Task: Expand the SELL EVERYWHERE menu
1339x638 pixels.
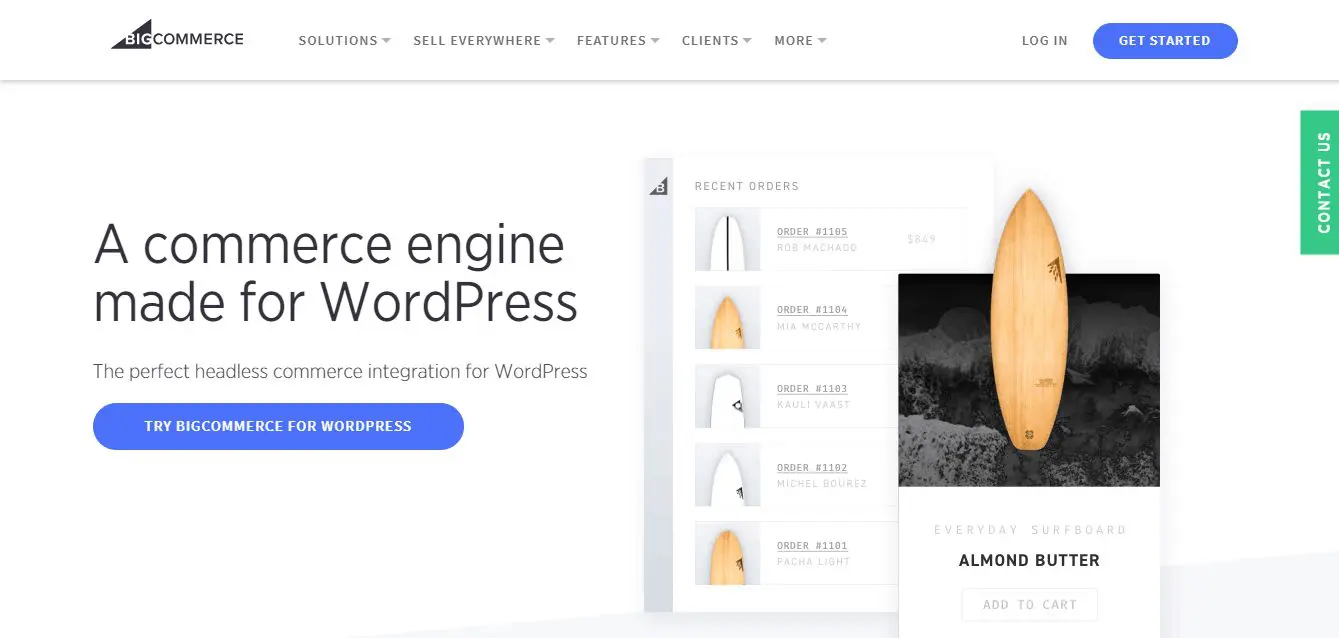Action: pos(477,40)
